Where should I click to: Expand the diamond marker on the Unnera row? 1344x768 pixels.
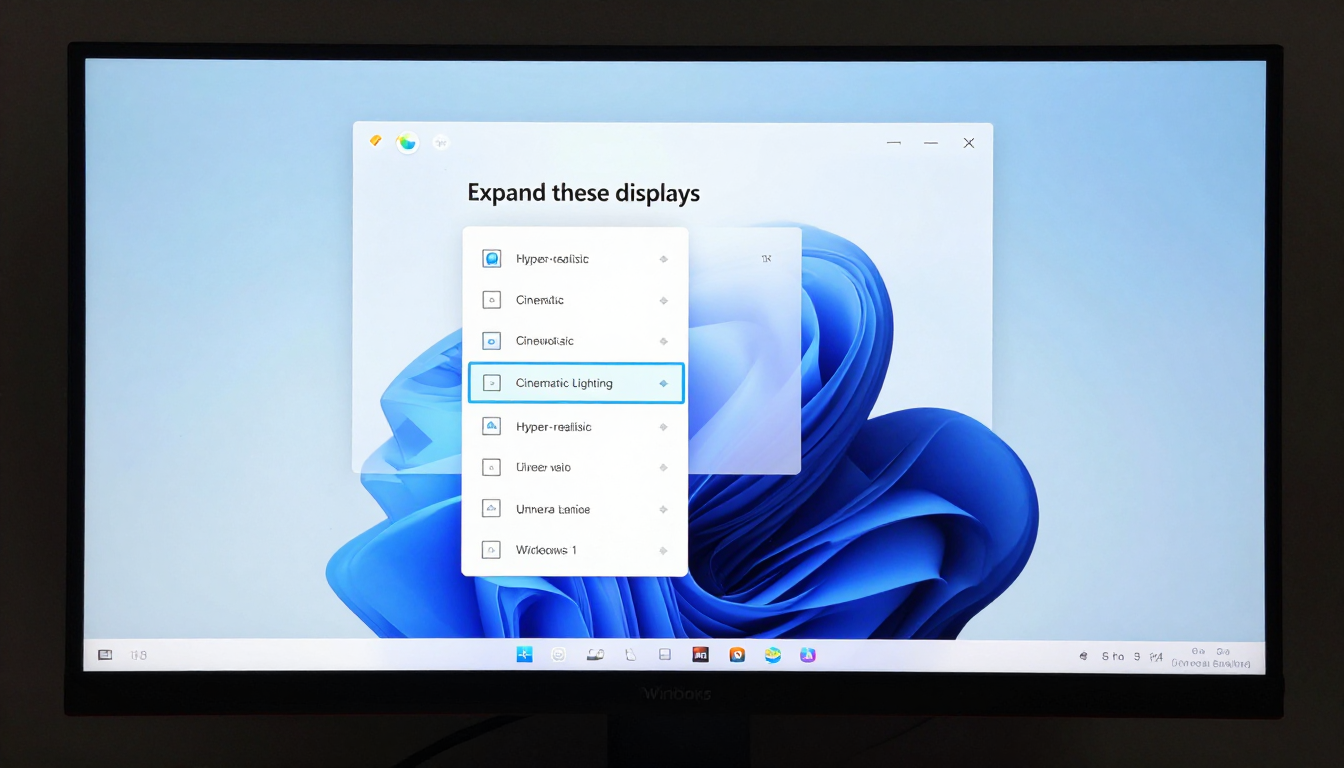(x=663, y=509)
